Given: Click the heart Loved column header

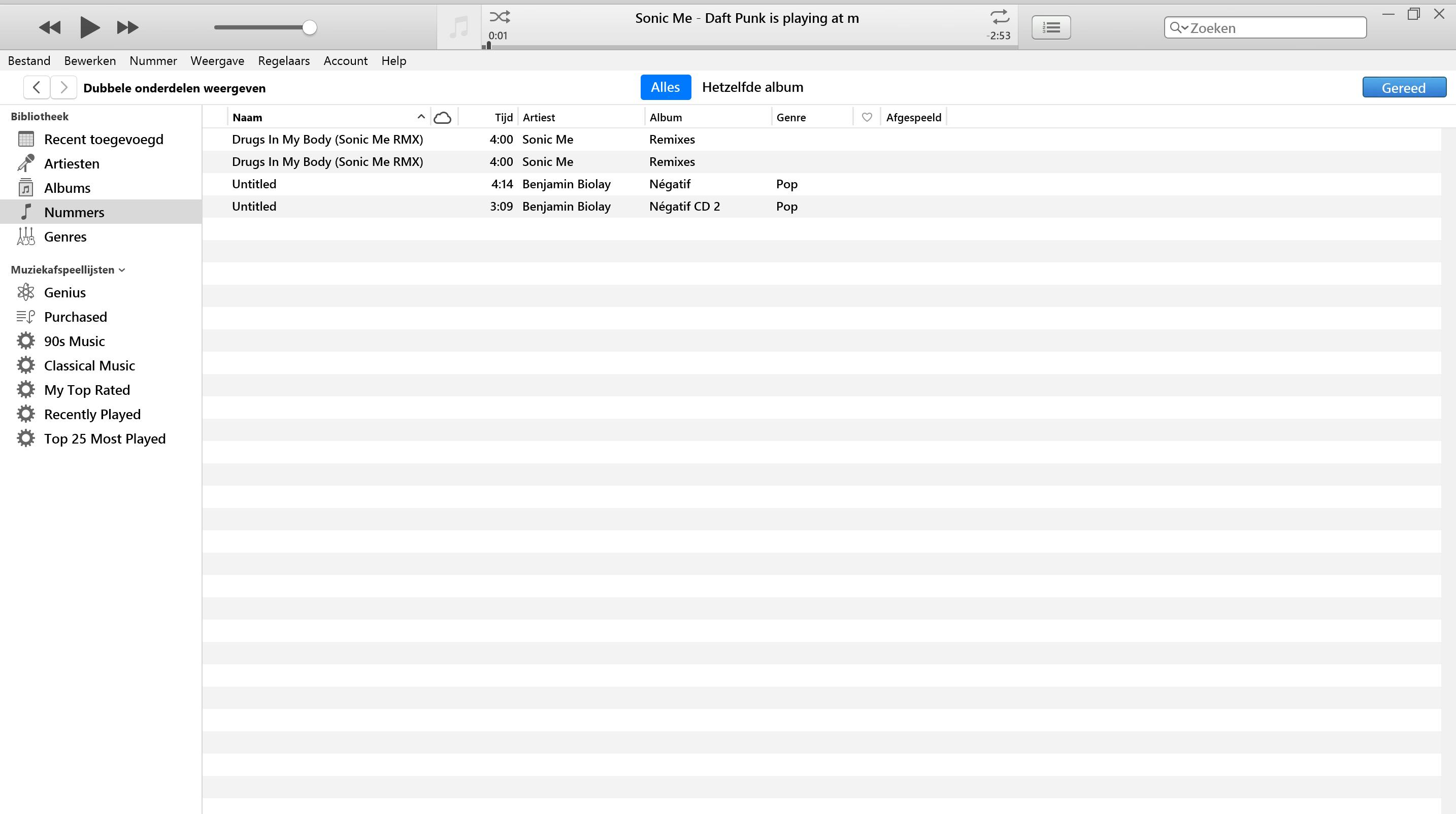Looking at the screenshot, I should [867, 118].
